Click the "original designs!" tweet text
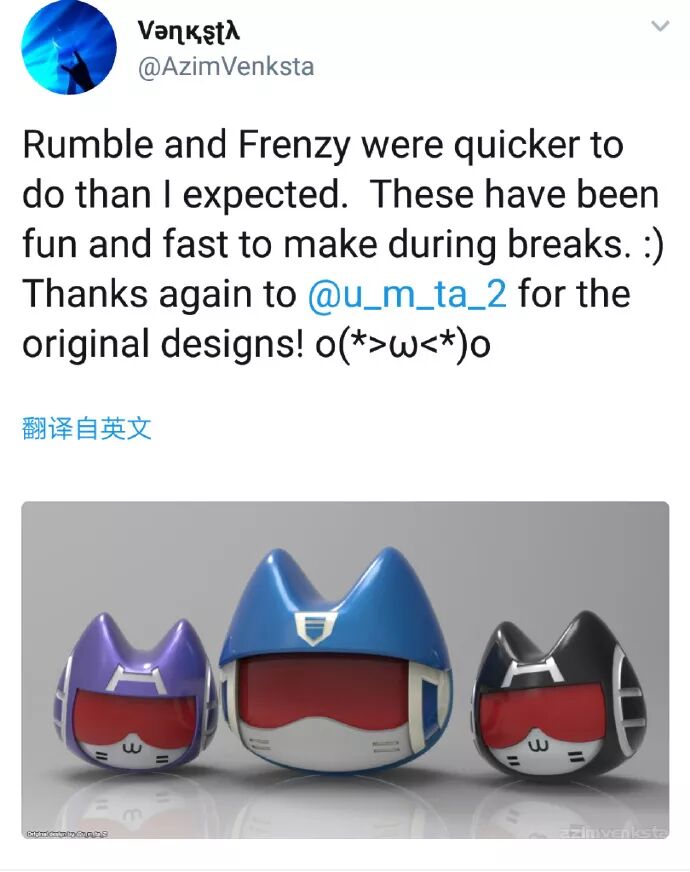The height and width of the screenshot is (872, 690). (x=163, y=344)
